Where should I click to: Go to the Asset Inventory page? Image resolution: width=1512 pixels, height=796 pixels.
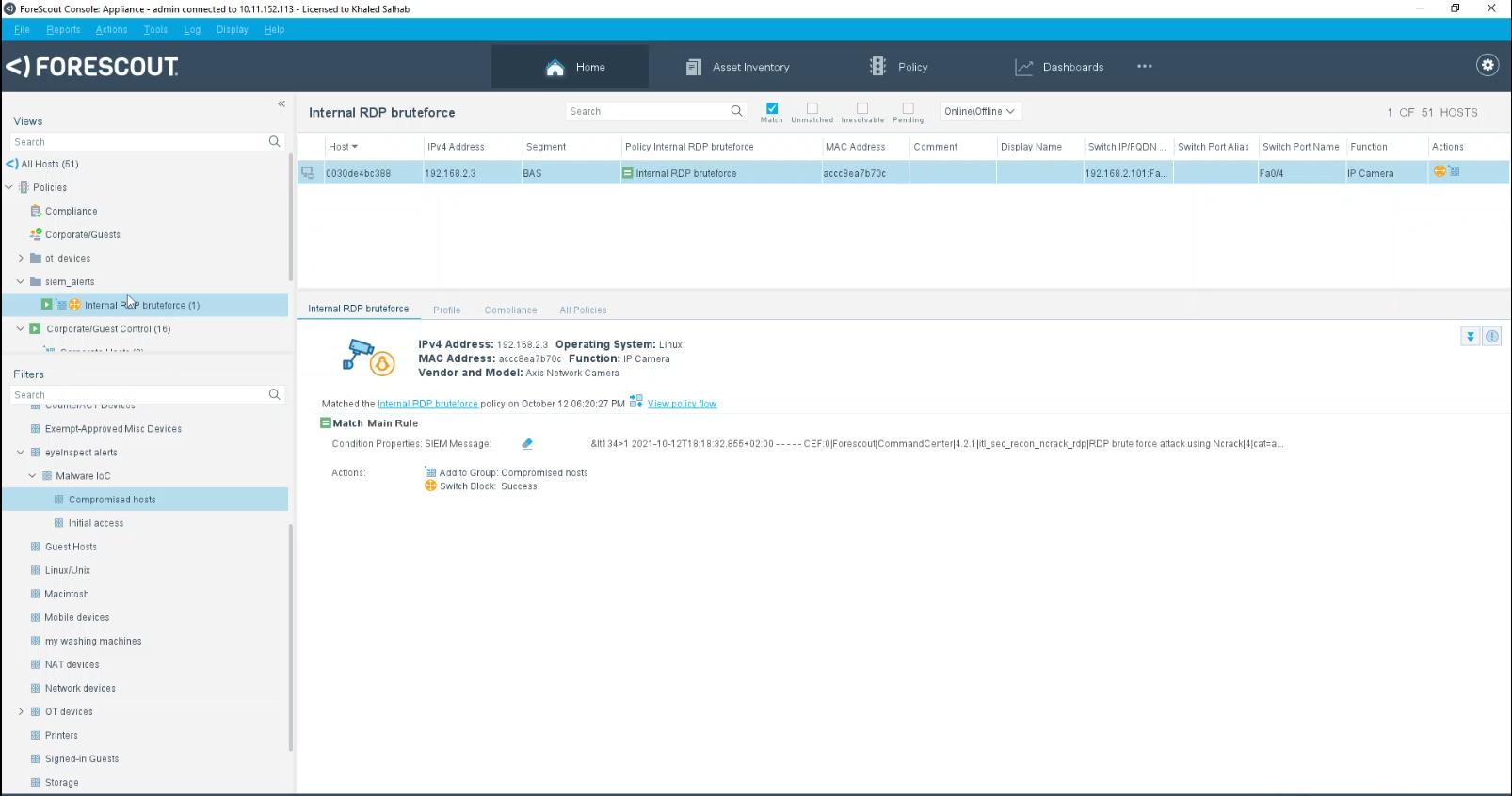[738, 67]
